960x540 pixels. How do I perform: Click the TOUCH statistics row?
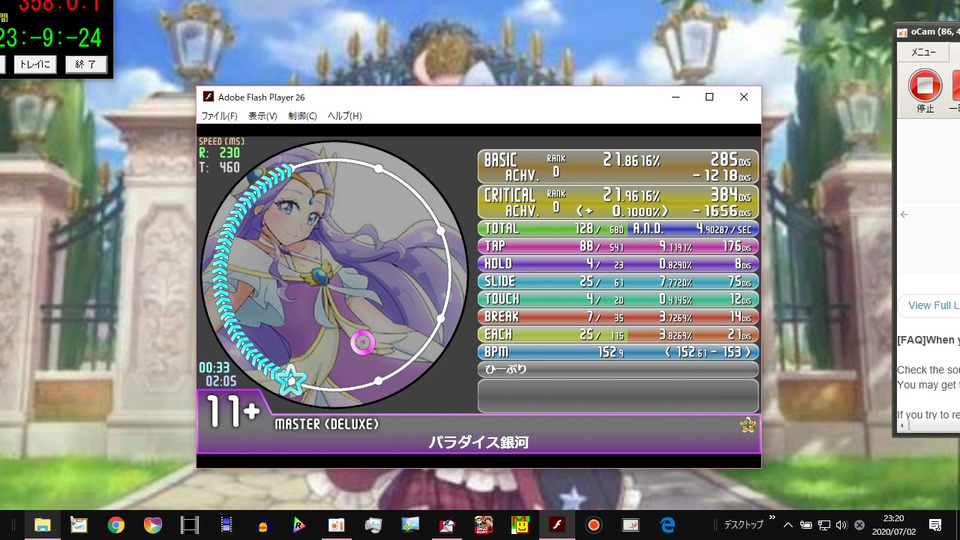618,299
